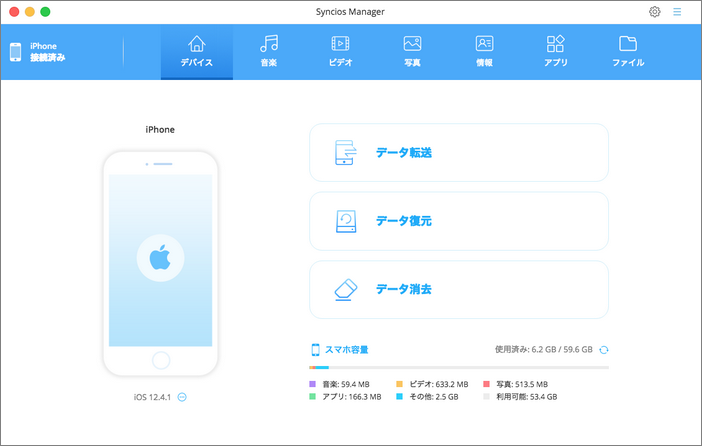702x446 pixels.
Task: Open the settings gear icon
Action: [655, 12]
